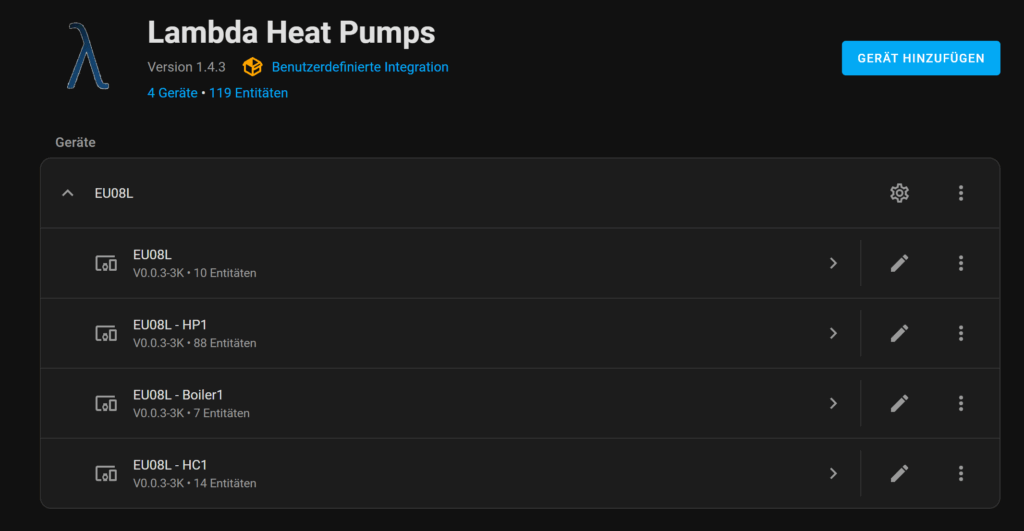Click the custom integration box icon
Screen dimensions: 1024x531
click(252, 67)
